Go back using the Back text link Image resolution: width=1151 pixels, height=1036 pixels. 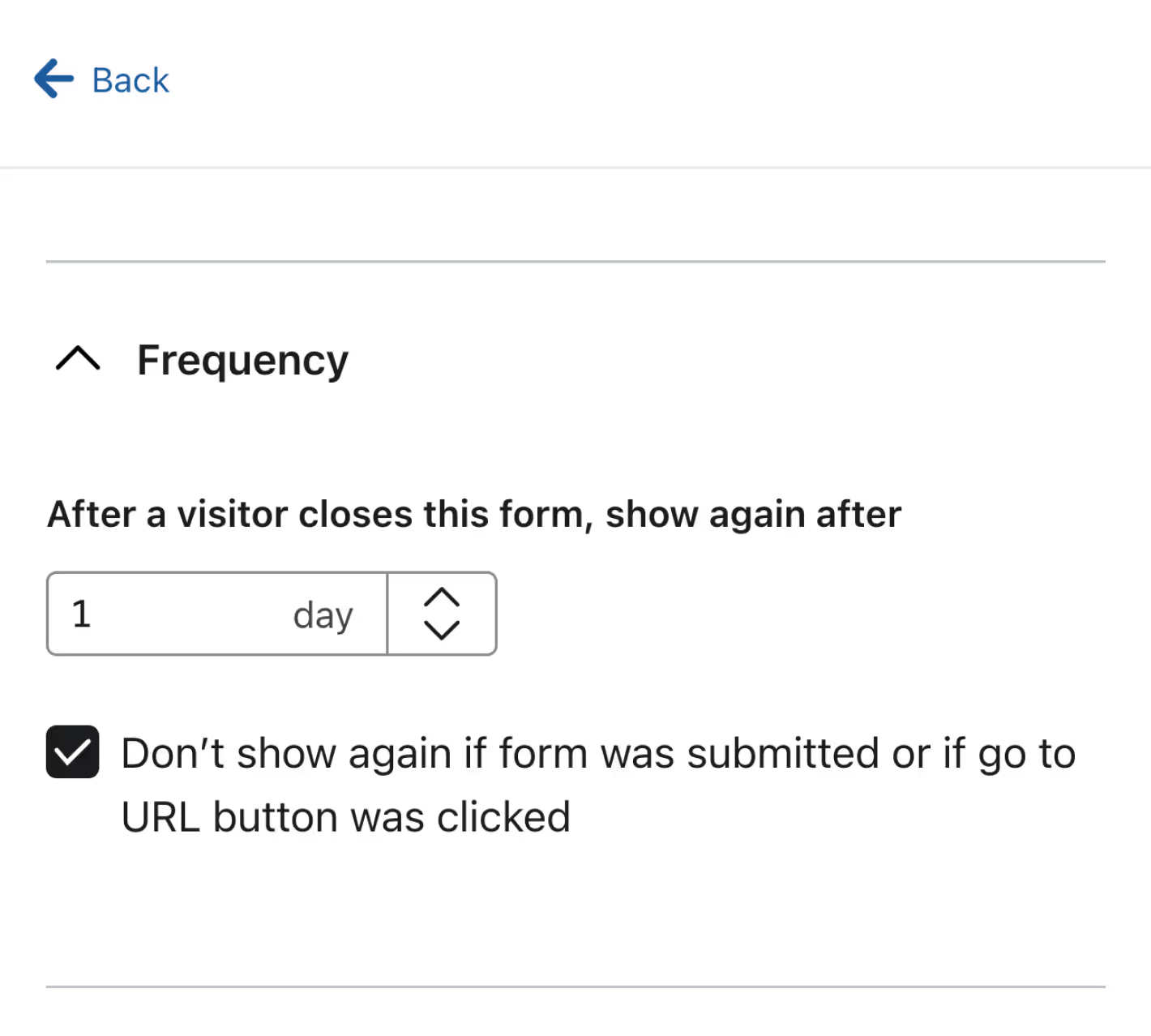click(x=131, y=80)
